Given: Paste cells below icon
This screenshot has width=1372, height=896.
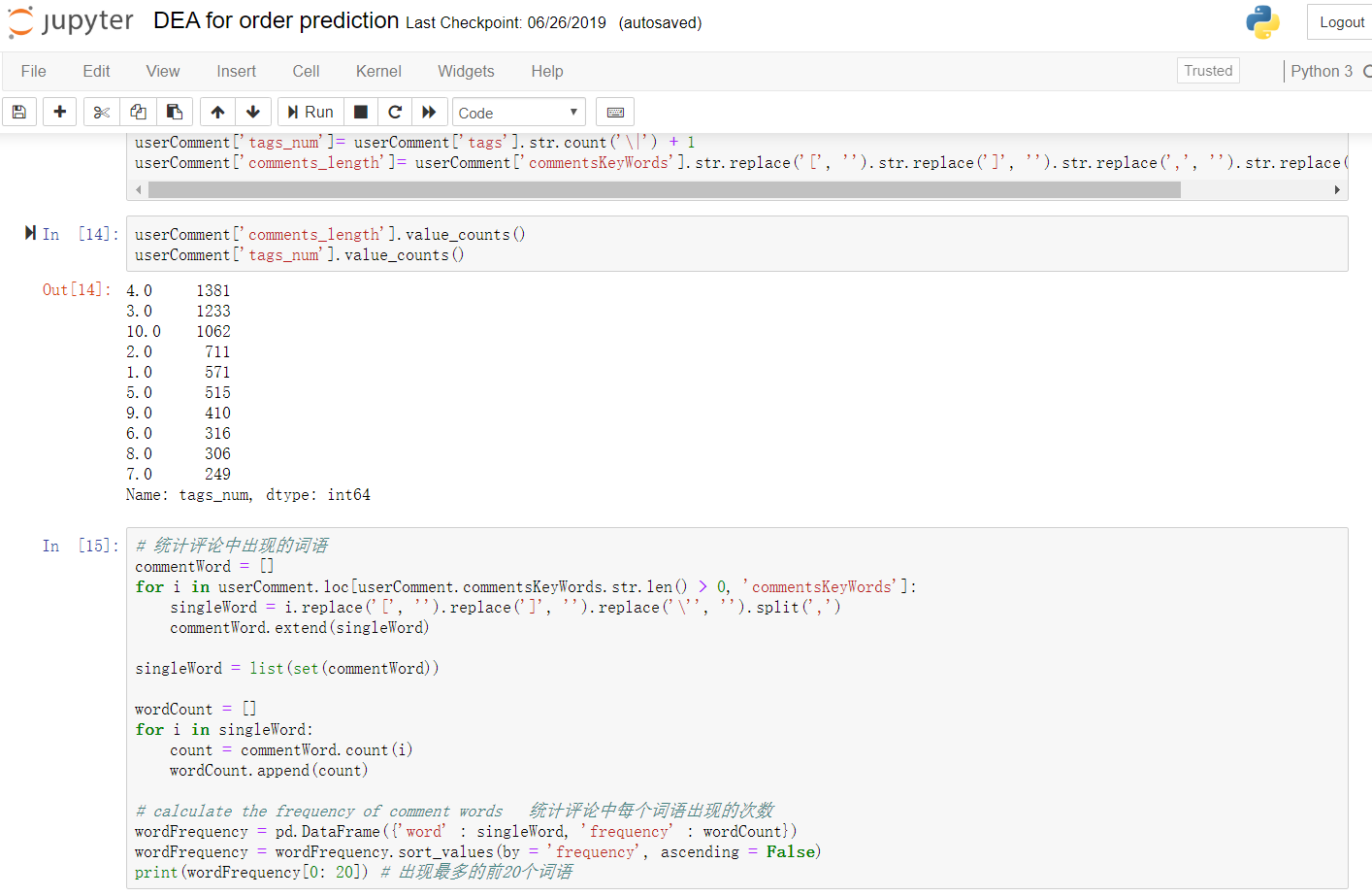Looking at the screenshot, I should [x=175, y=112].
